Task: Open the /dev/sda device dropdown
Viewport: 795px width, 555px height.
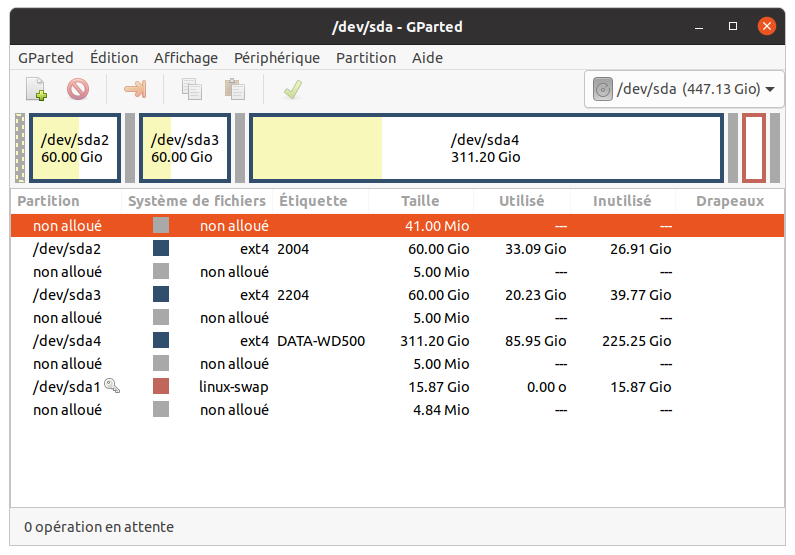Action: (683, 89)
